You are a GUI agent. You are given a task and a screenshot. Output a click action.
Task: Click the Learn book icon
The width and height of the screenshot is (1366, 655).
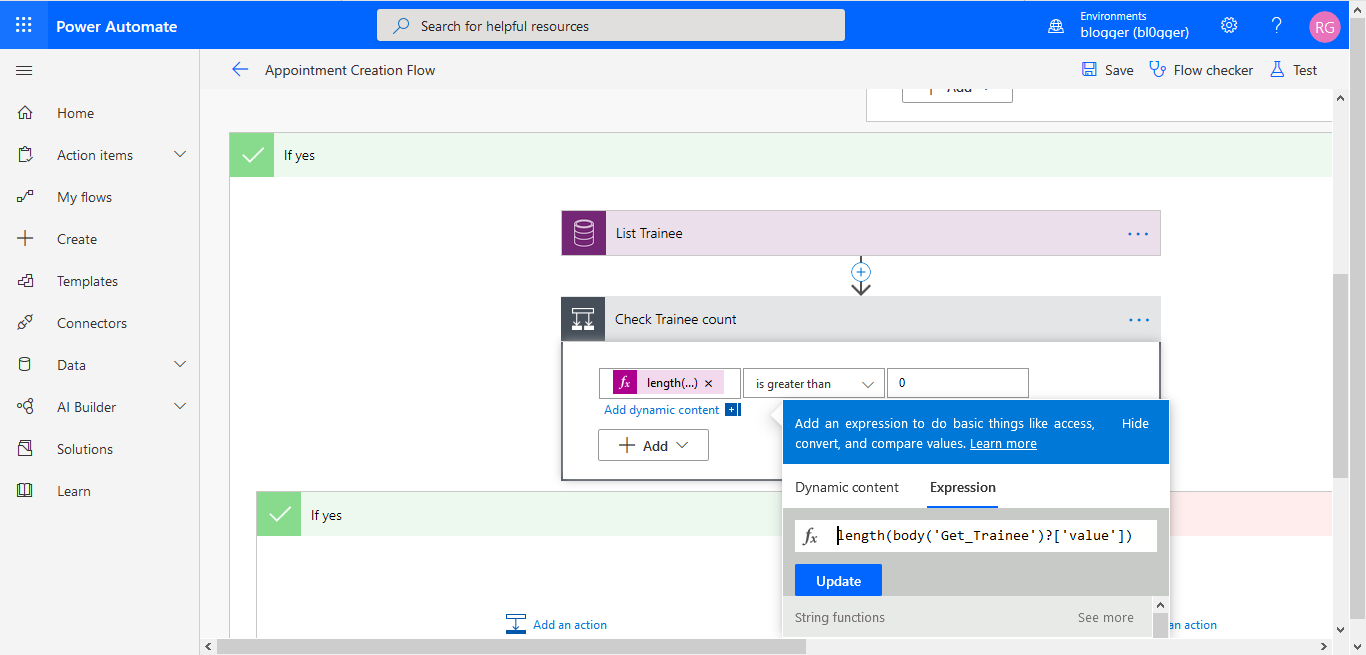coord(25,491)
